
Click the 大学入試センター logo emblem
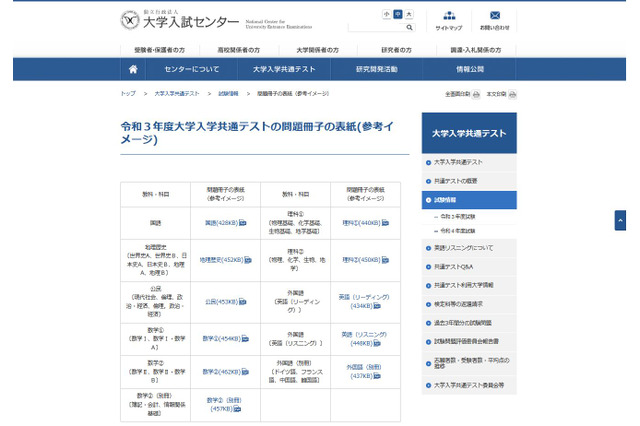tap(130, 20)
